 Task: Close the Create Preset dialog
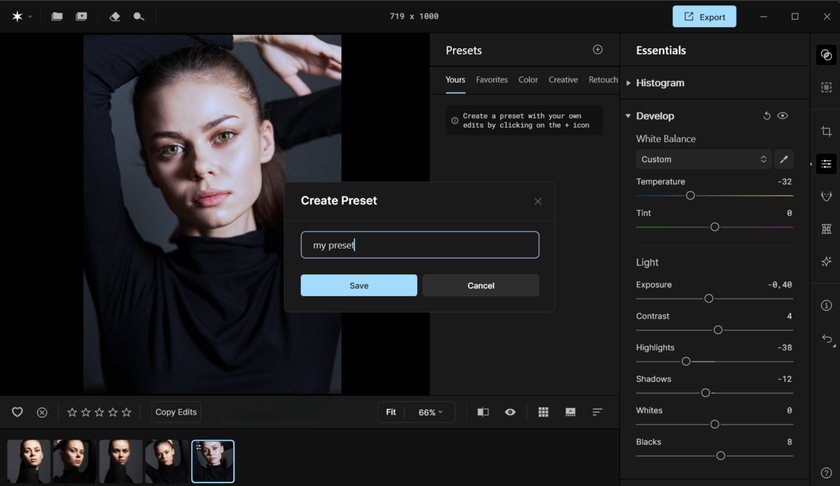point(538,201)
